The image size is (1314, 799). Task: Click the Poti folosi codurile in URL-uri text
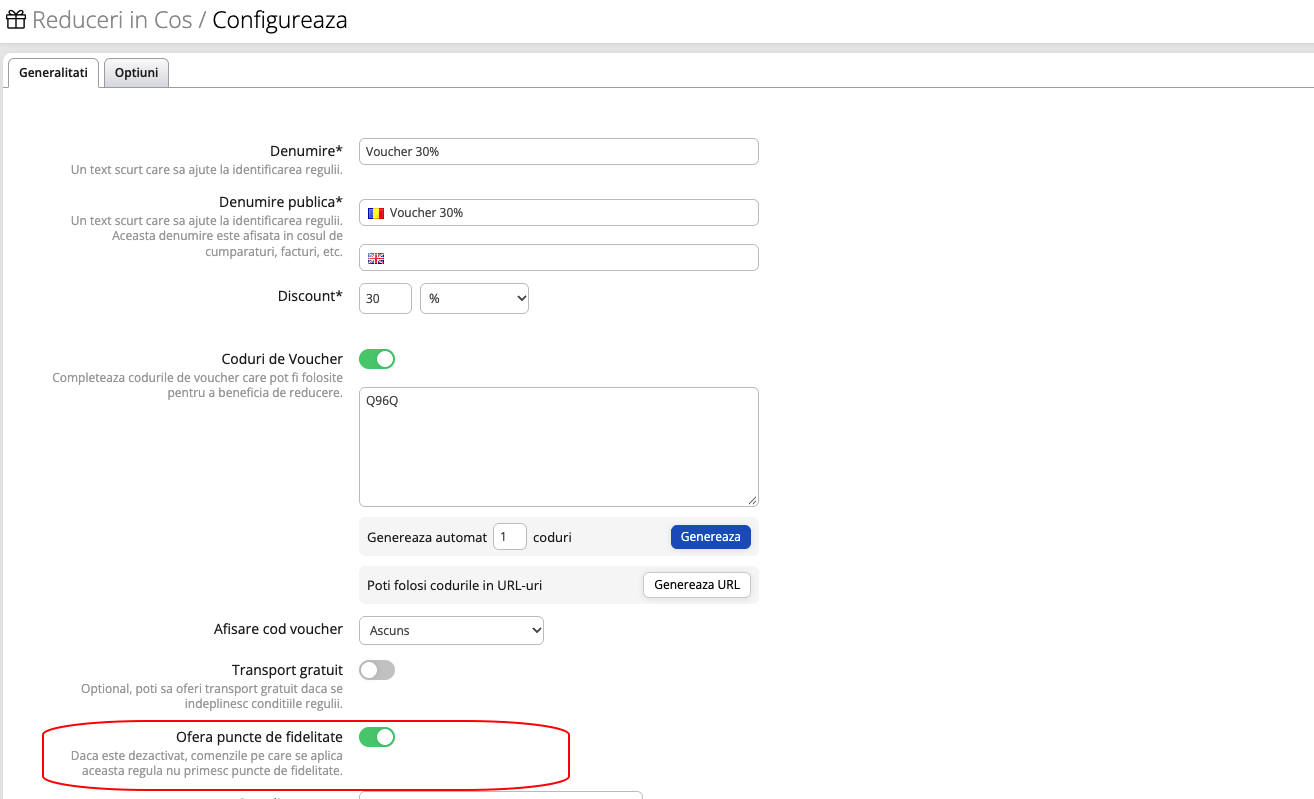pos(455,585)
